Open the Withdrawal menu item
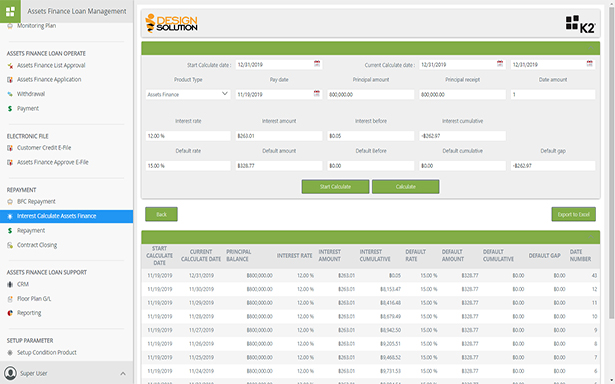The height and width of the screenshot is (384, 615). [x=31, y=94]
